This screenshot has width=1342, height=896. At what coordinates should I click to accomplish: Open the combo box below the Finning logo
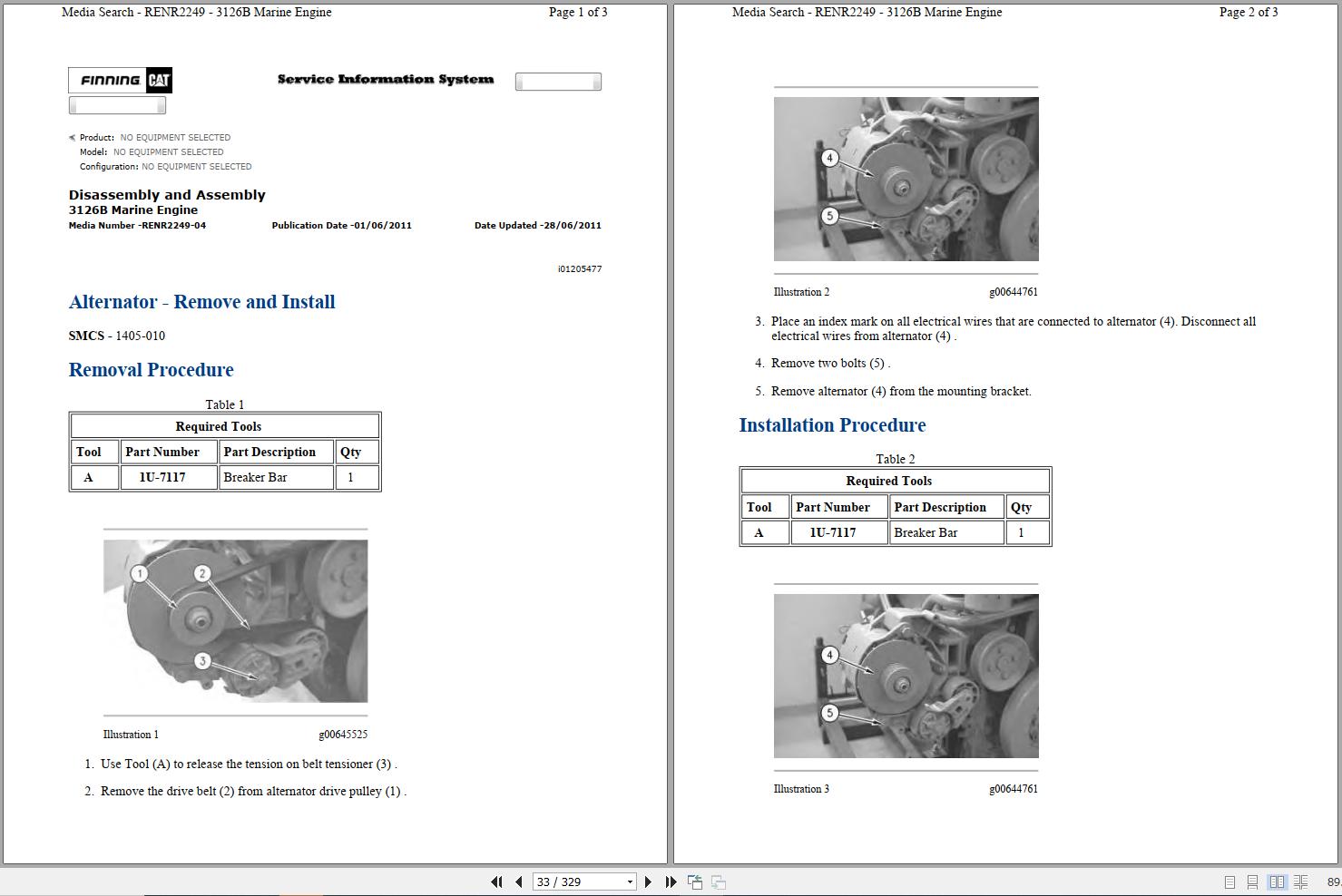click(x=116, y=104)
